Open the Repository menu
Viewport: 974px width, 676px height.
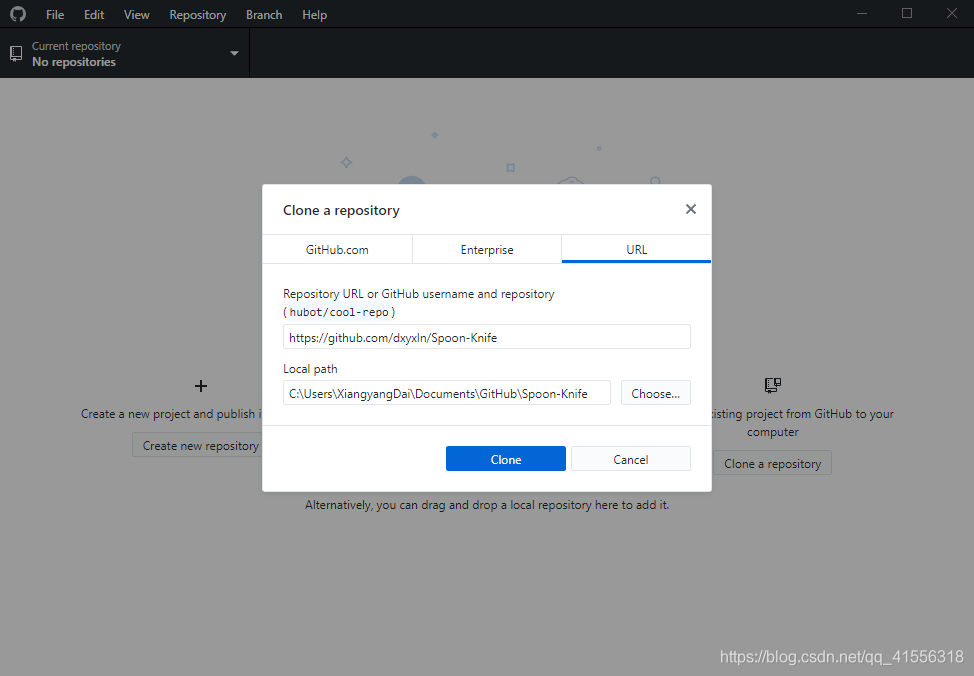coord(198,14)
